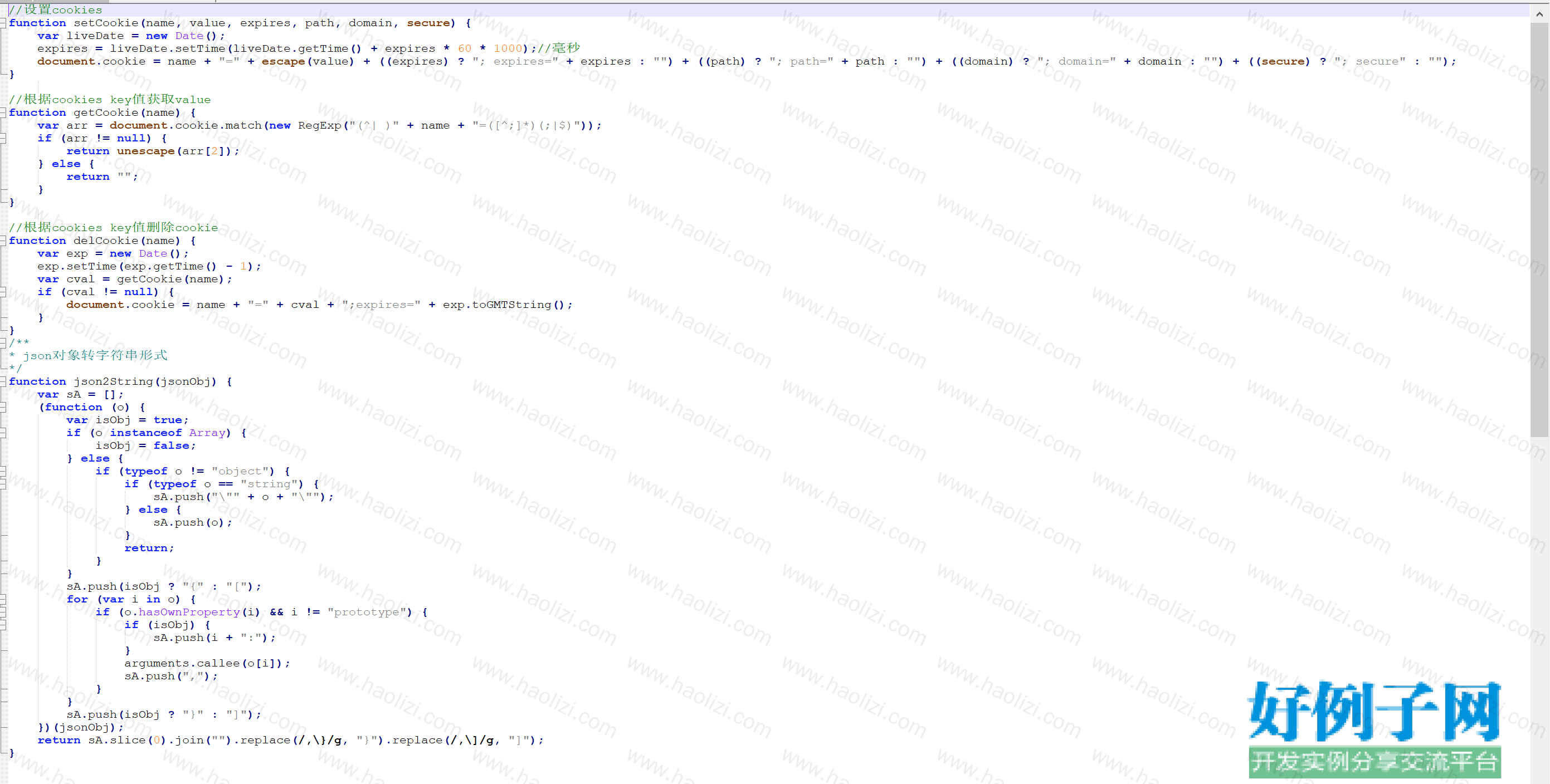The height and width of the screenshot is (784, 1550).
Task: Click 'var sA = [];' line
Action: pyautogui.click(x=81, y=394)
